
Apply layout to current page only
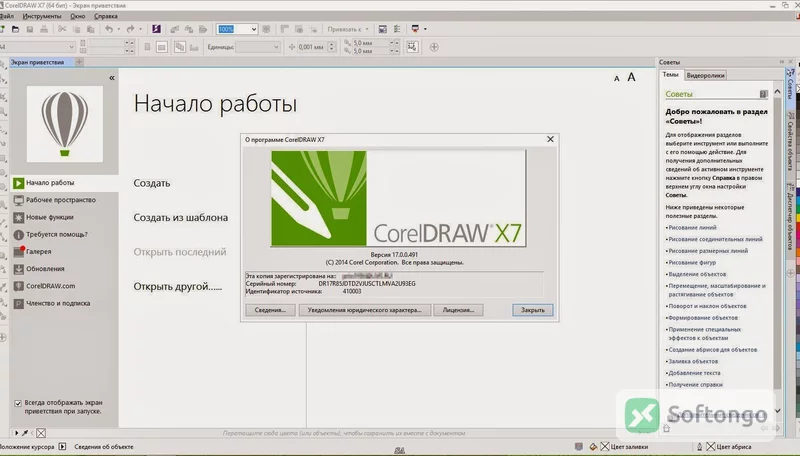pos(194,47)
